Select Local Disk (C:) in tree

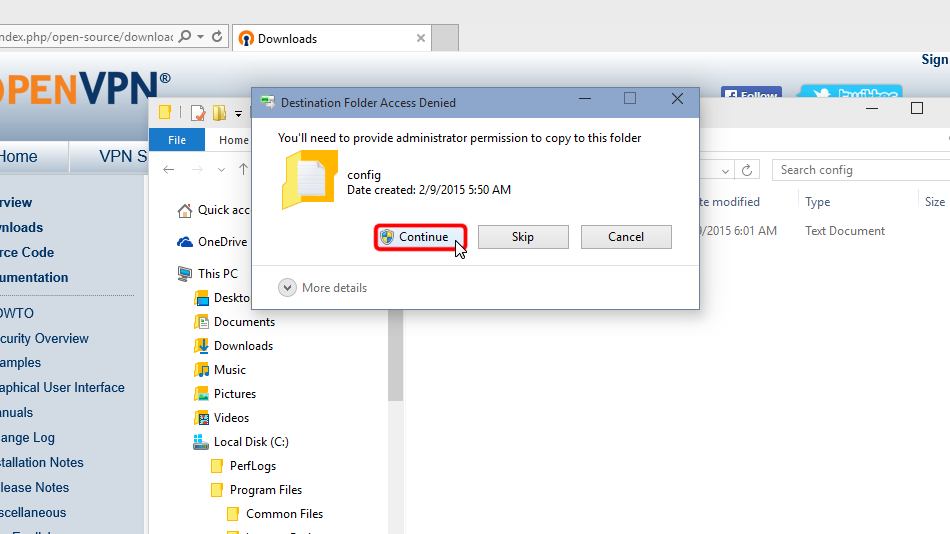pos(250,442)
